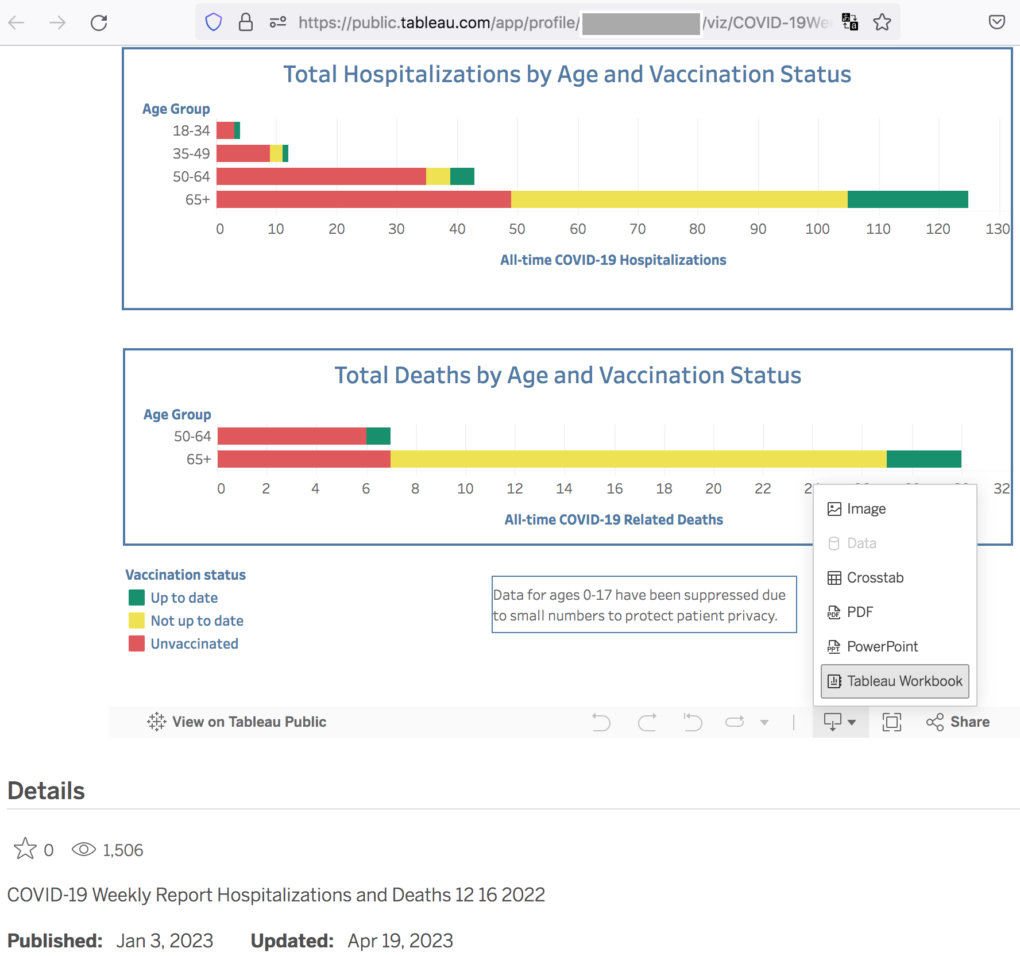Click the translate page icon in address bar
Screen dimensions: 1020x956
(849, 22)
